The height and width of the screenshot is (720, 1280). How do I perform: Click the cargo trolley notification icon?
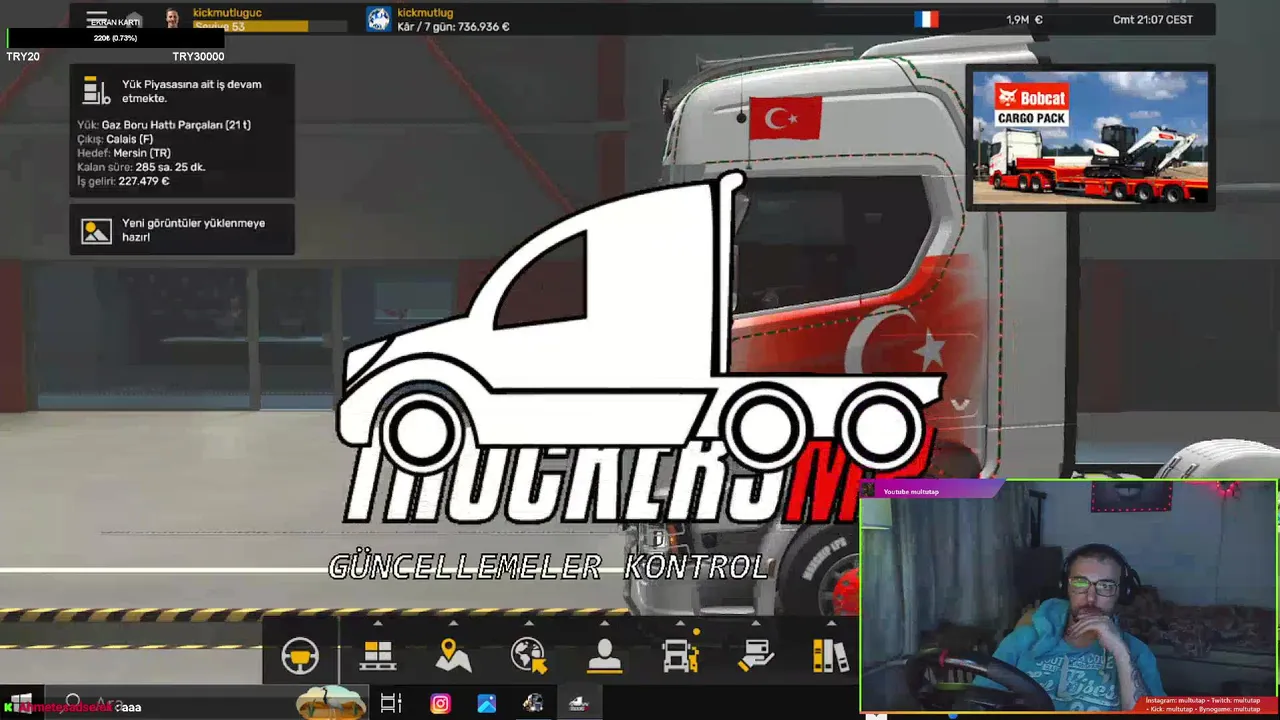(x=97, y=91)
